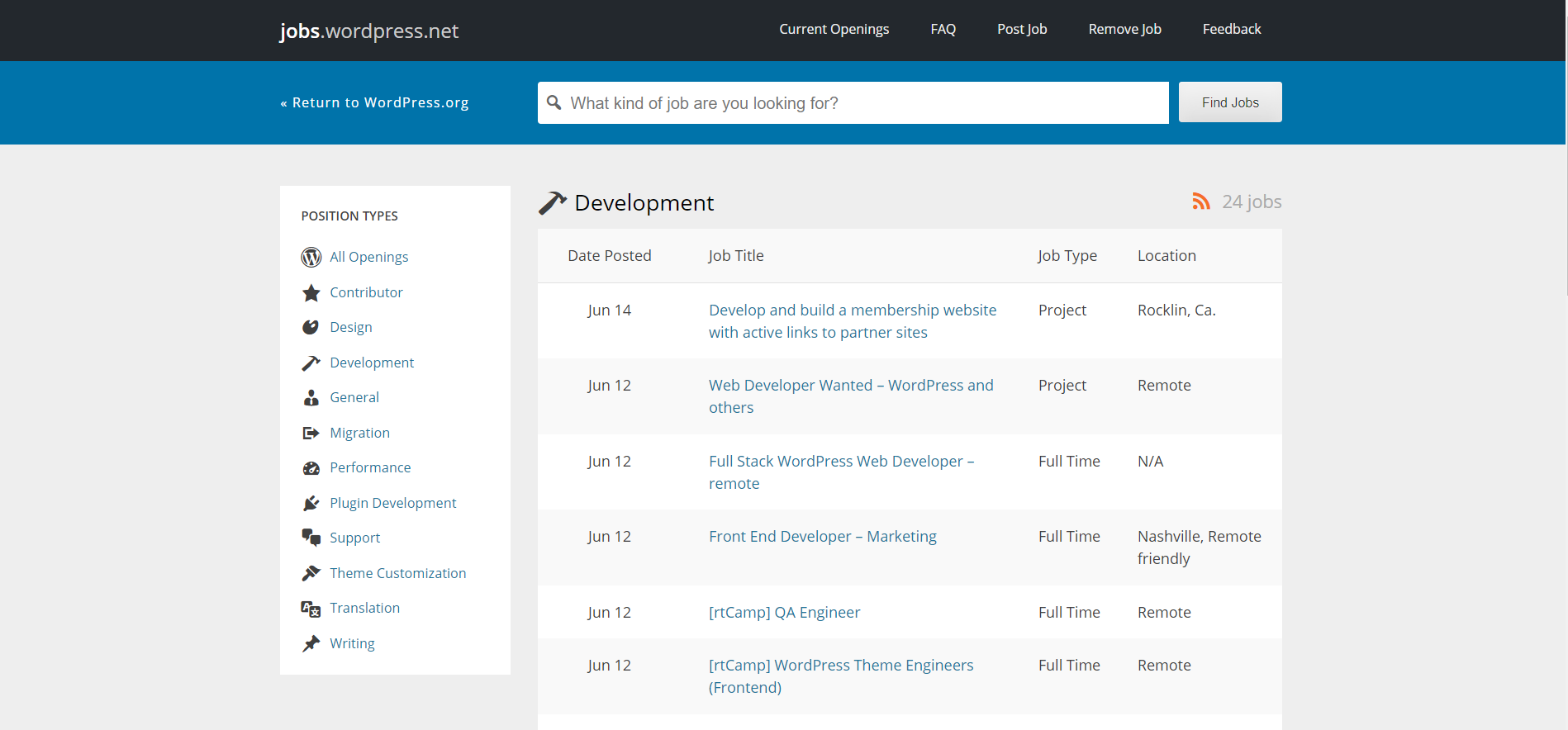Open the [rtCamp] QA Engineer job
The width and height of the screenshot is (1568, 730).
(784, 613)
